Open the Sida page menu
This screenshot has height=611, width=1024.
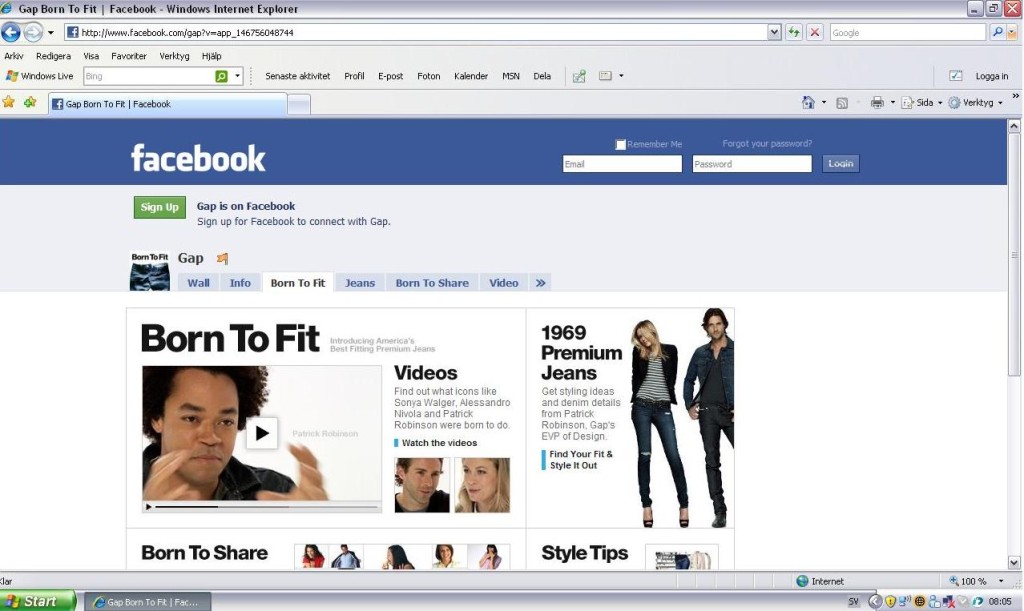(922, 102)
